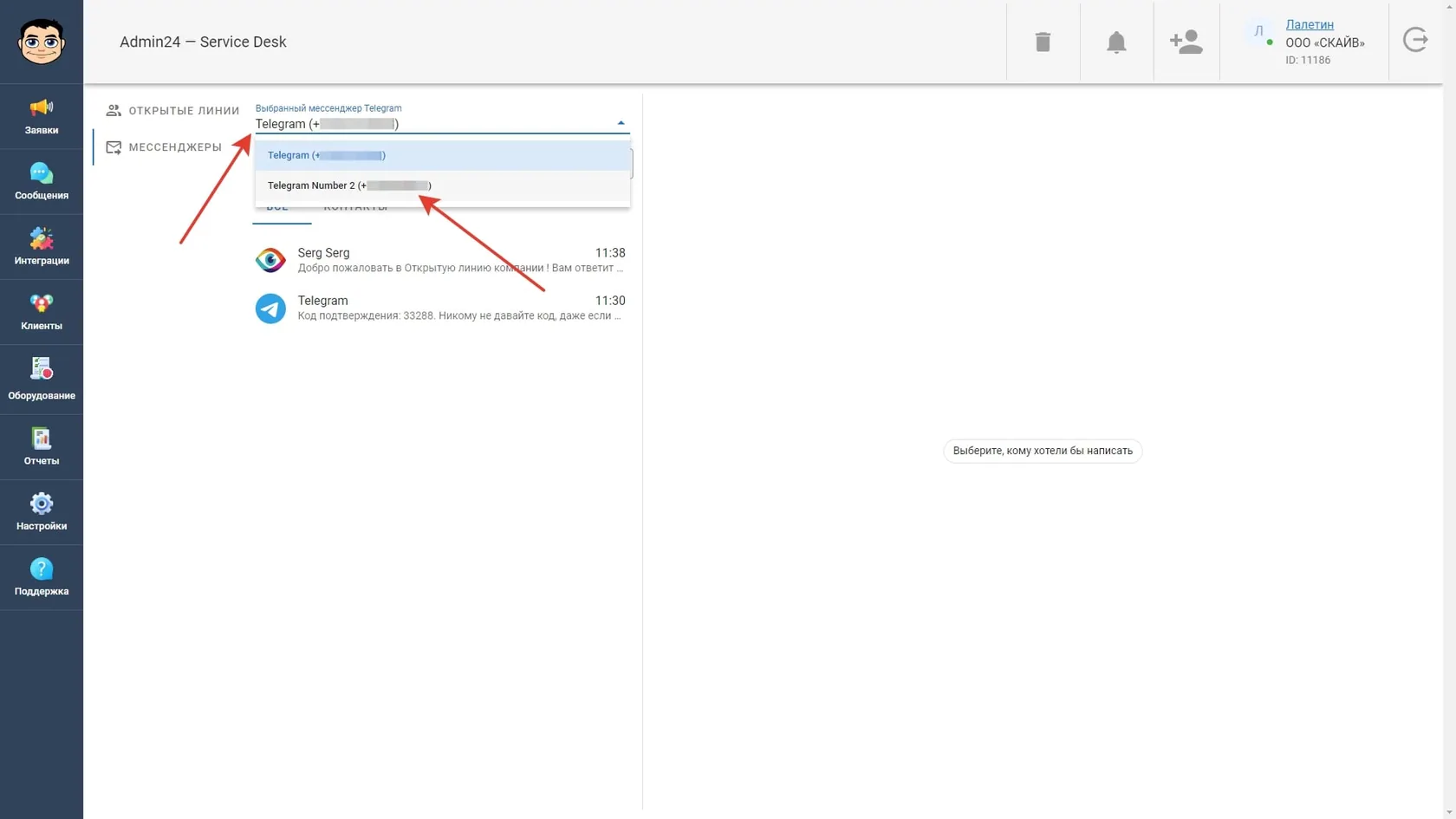Click the Telegram chat avatar icon
Image resolution: width=1456 pixels, height=819 pixels.
tap(270, 308)
